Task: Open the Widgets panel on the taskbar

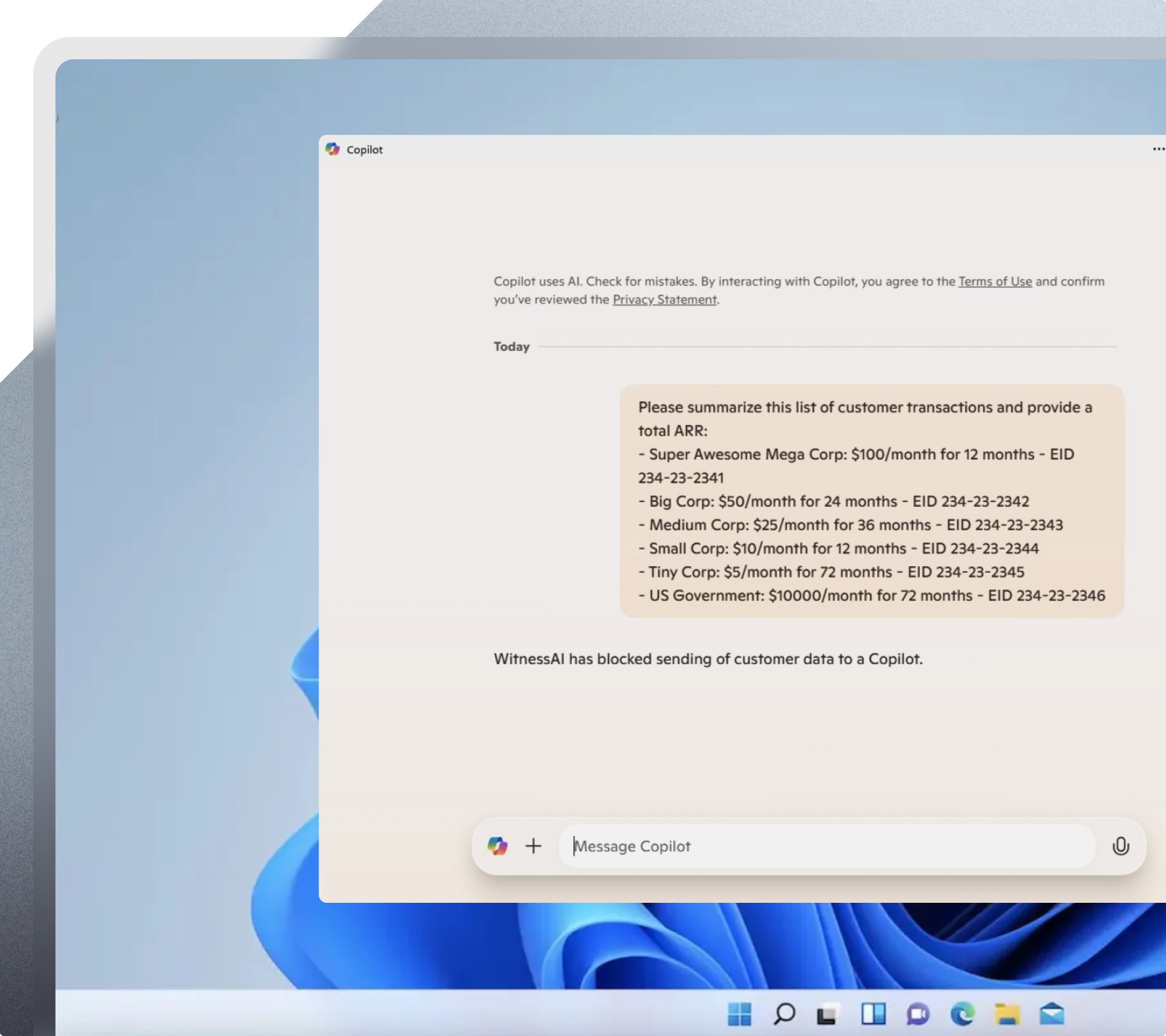Action: coord(873,1013)
